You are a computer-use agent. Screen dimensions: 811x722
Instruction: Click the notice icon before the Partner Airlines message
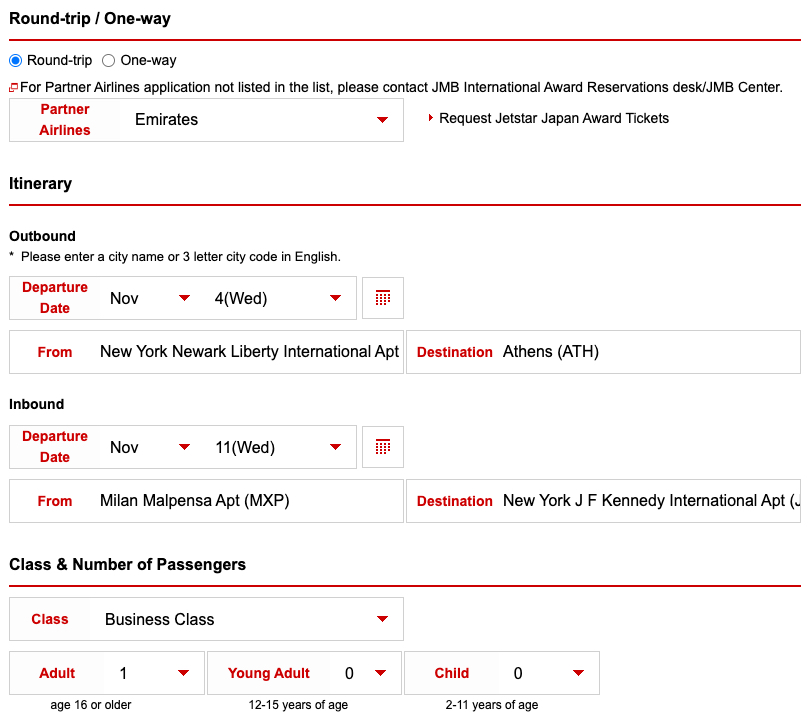coord(12,87)
